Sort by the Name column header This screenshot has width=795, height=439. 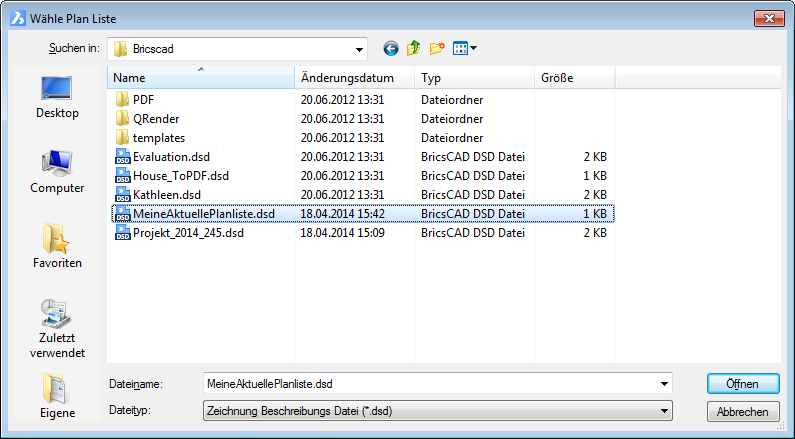(200, 78)
